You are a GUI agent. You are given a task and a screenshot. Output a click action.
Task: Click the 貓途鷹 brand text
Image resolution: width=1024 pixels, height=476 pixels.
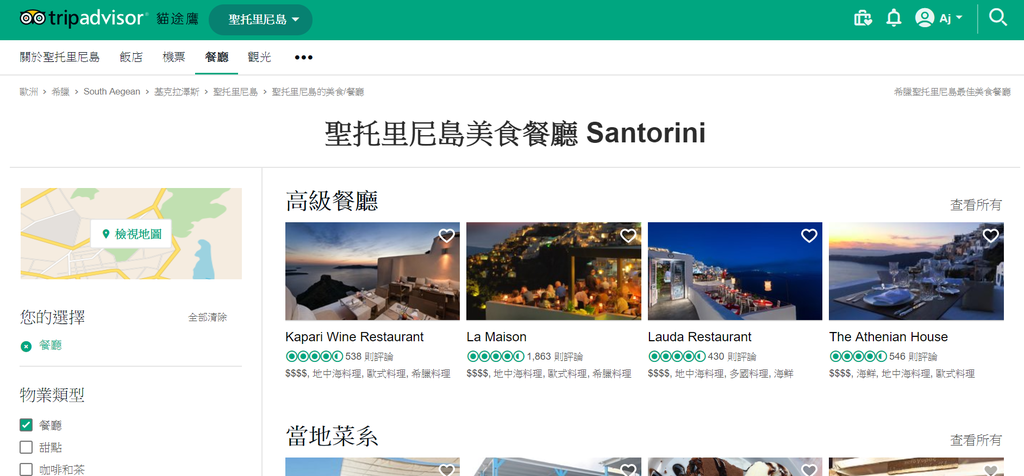point(177,19)
